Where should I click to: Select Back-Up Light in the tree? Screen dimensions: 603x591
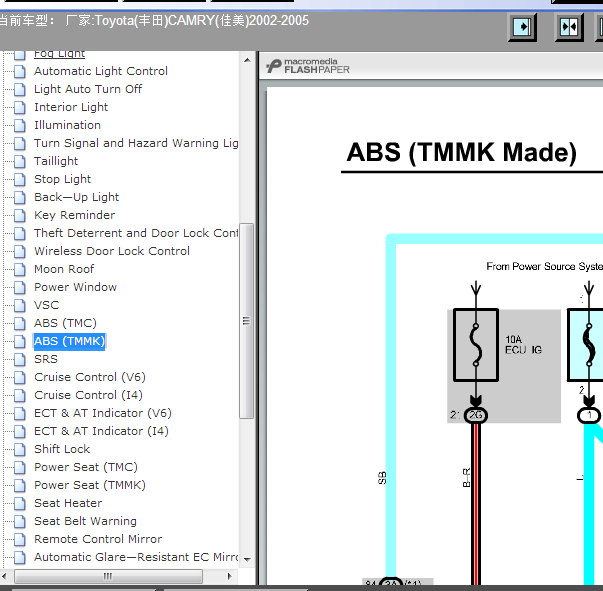pos(77,197)
